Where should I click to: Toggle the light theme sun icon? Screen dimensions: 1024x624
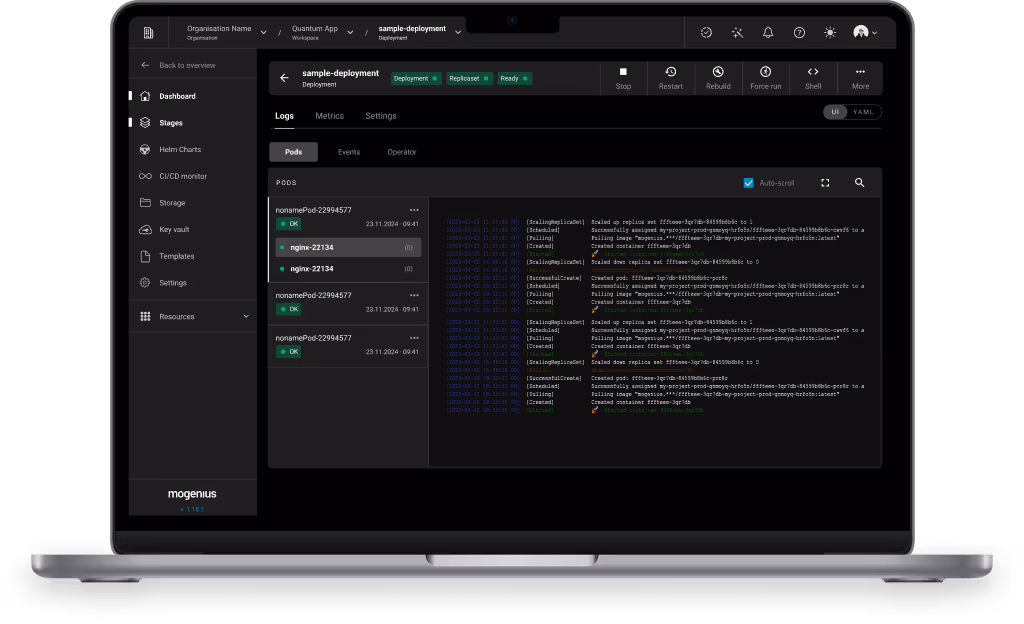[830, 33]
